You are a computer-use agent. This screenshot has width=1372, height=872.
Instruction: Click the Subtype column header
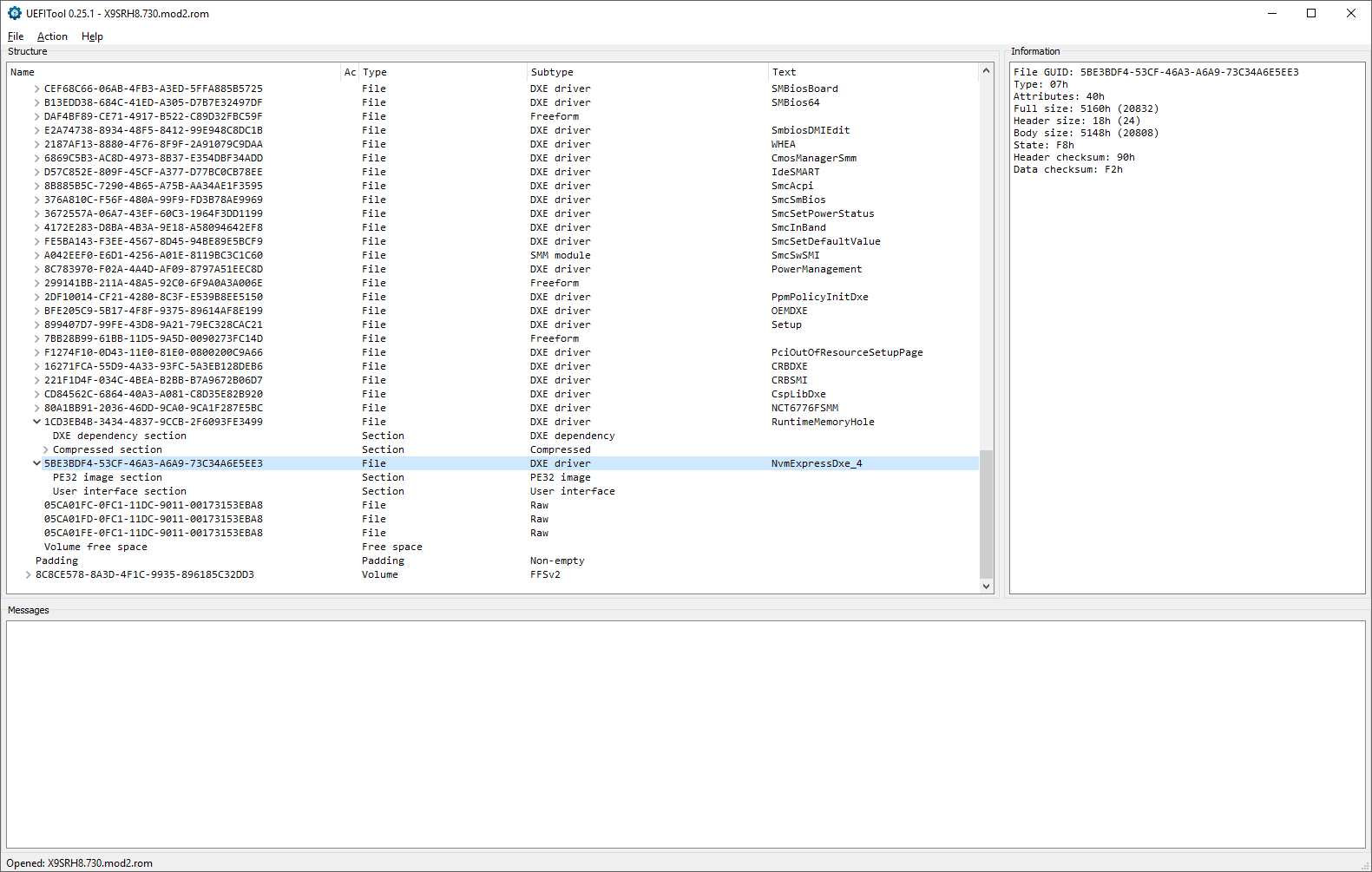pyautogui.click(x=648, y=72)
